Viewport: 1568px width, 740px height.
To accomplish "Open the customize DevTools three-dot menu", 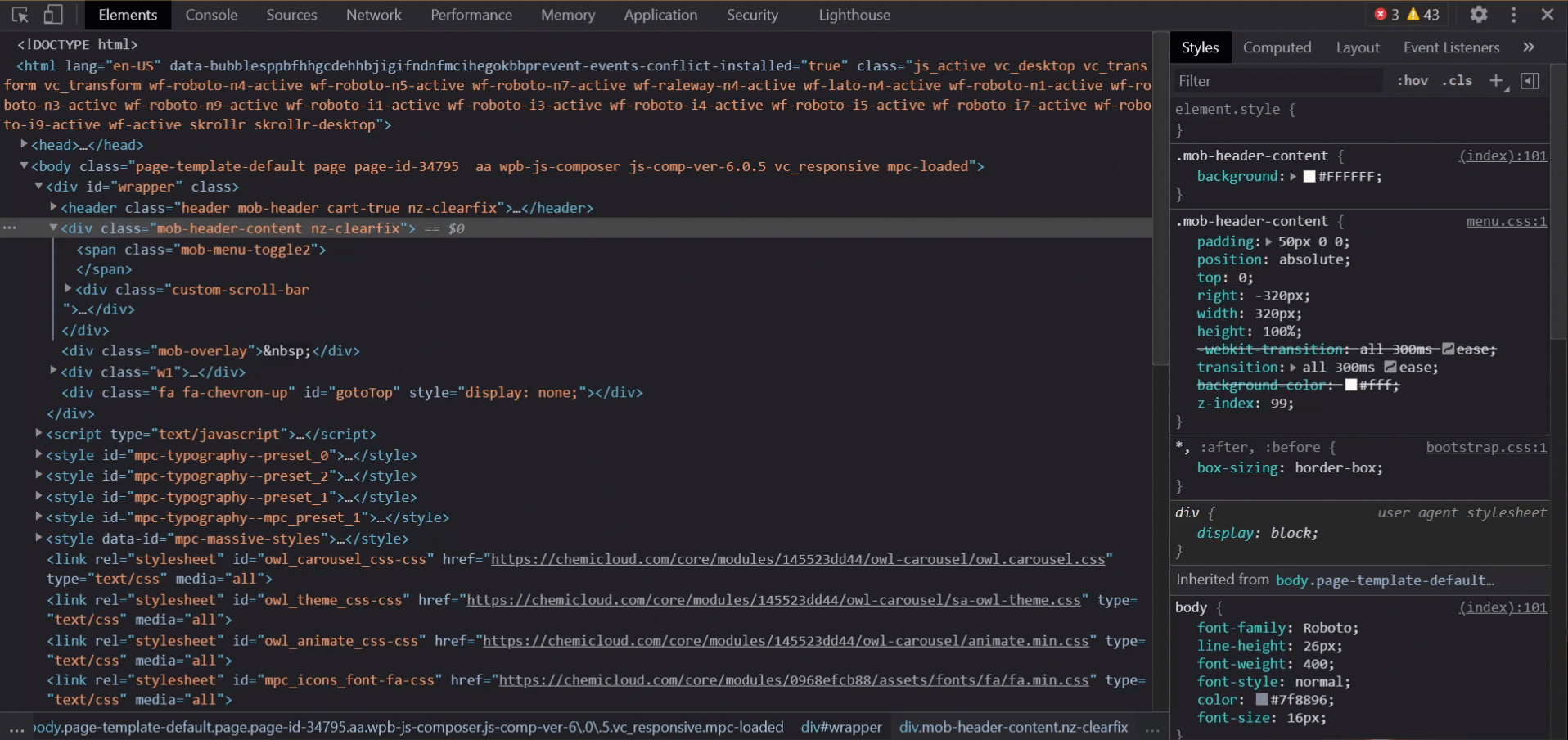I will click(1513, 14).
